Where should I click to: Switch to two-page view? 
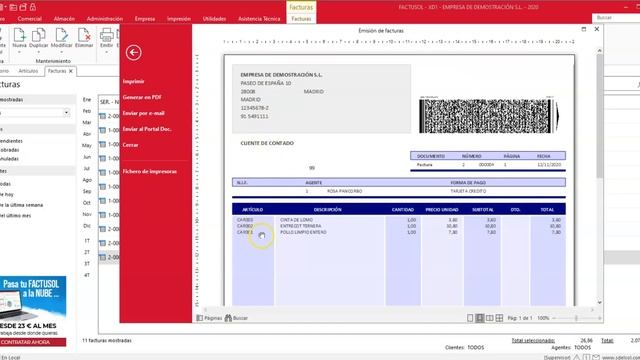tap(489, 318)
